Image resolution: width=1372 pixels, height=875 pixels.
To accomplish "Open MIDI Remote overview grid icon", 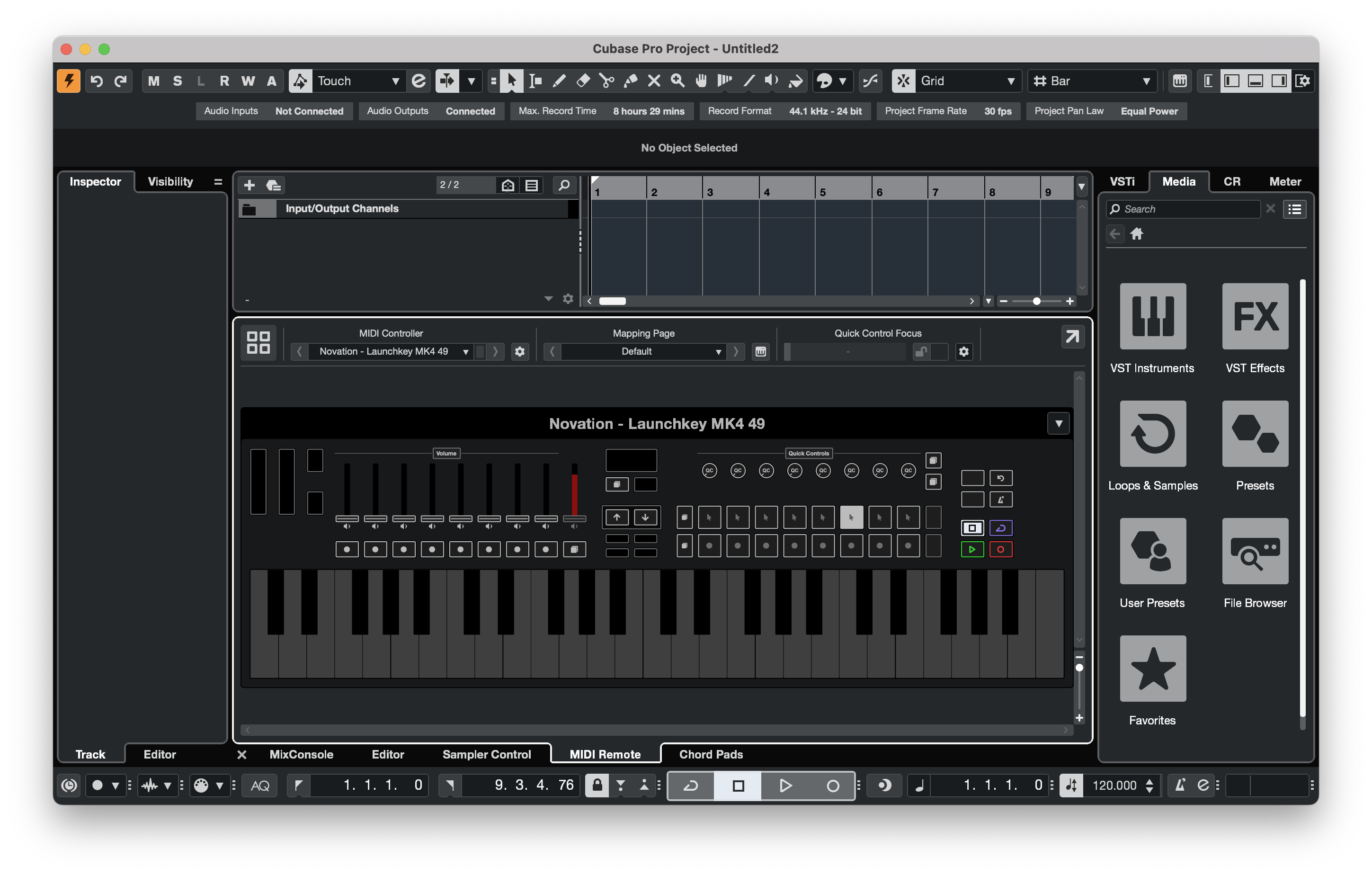I will [x=258, y=342].
